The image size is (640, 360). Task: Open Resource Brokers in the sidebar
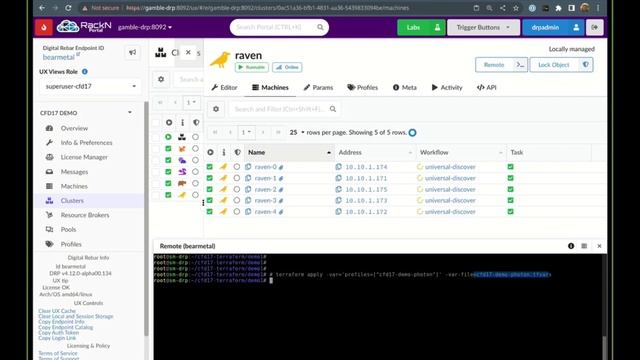[x=84, y=215]
